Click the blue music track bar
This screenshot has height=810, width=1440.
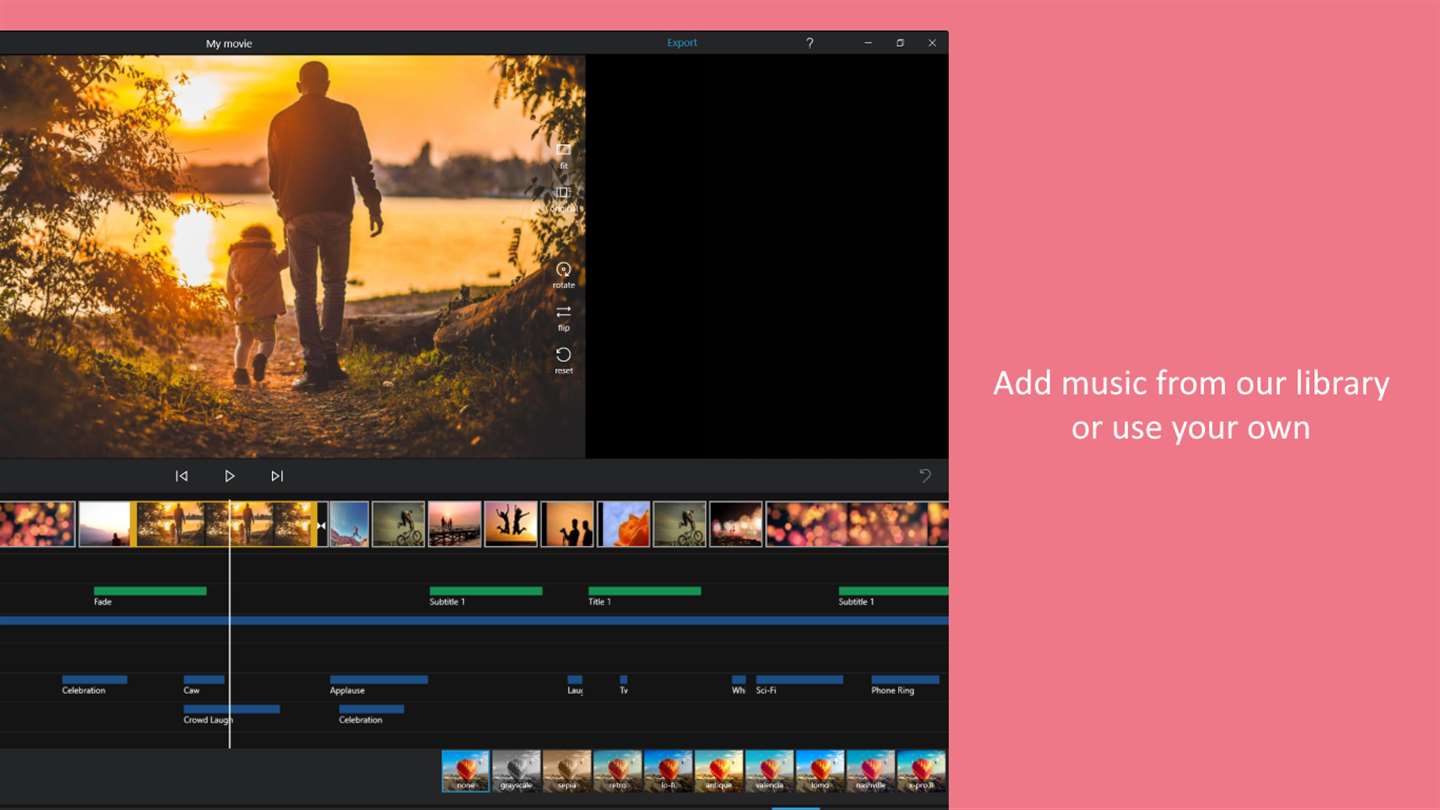[474, 620]
